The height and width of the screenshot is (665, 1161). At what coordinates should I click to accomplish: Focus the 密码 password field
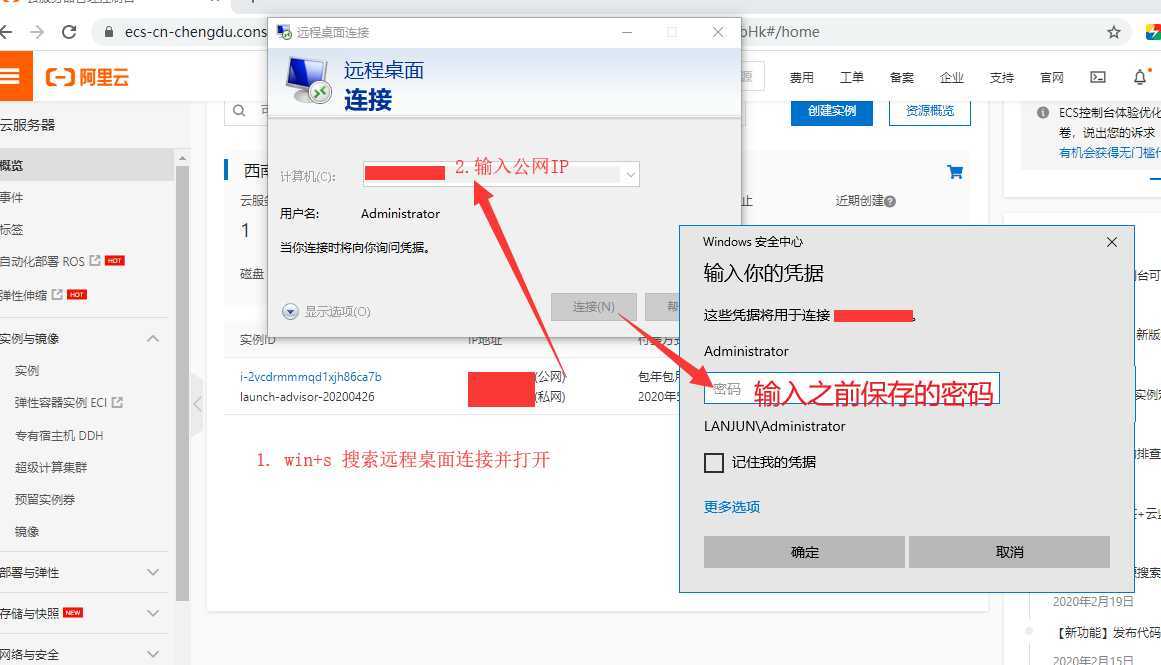pos(851,389)
